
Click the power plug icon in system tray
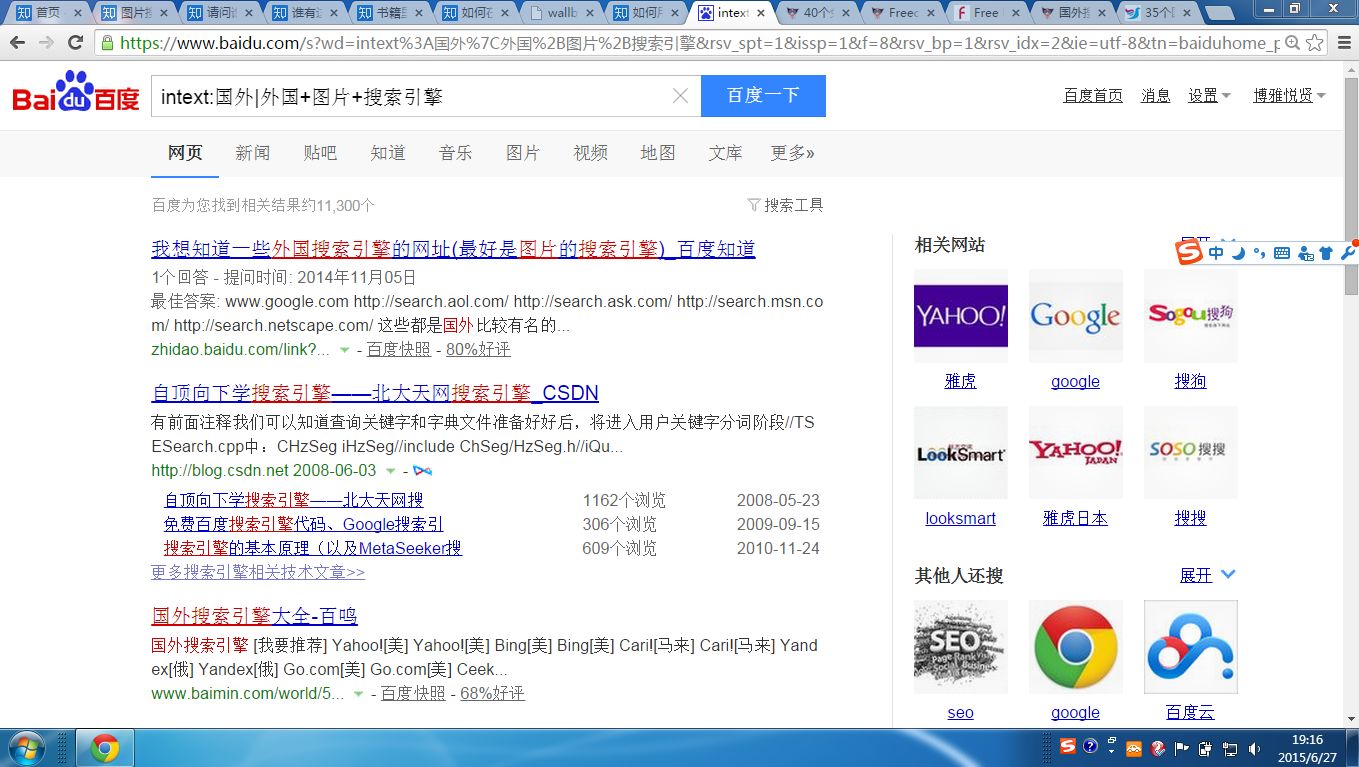(1205, 748)
